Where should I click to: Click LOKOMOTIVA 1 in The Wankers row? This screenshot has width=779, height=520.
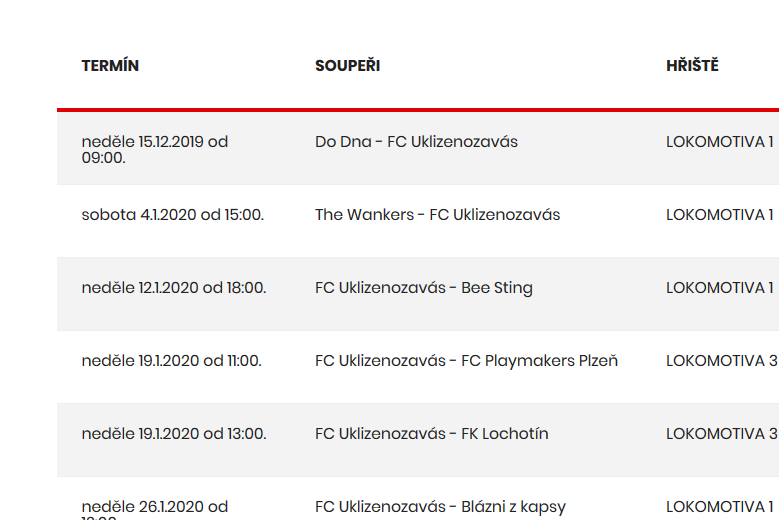[719, 215]
